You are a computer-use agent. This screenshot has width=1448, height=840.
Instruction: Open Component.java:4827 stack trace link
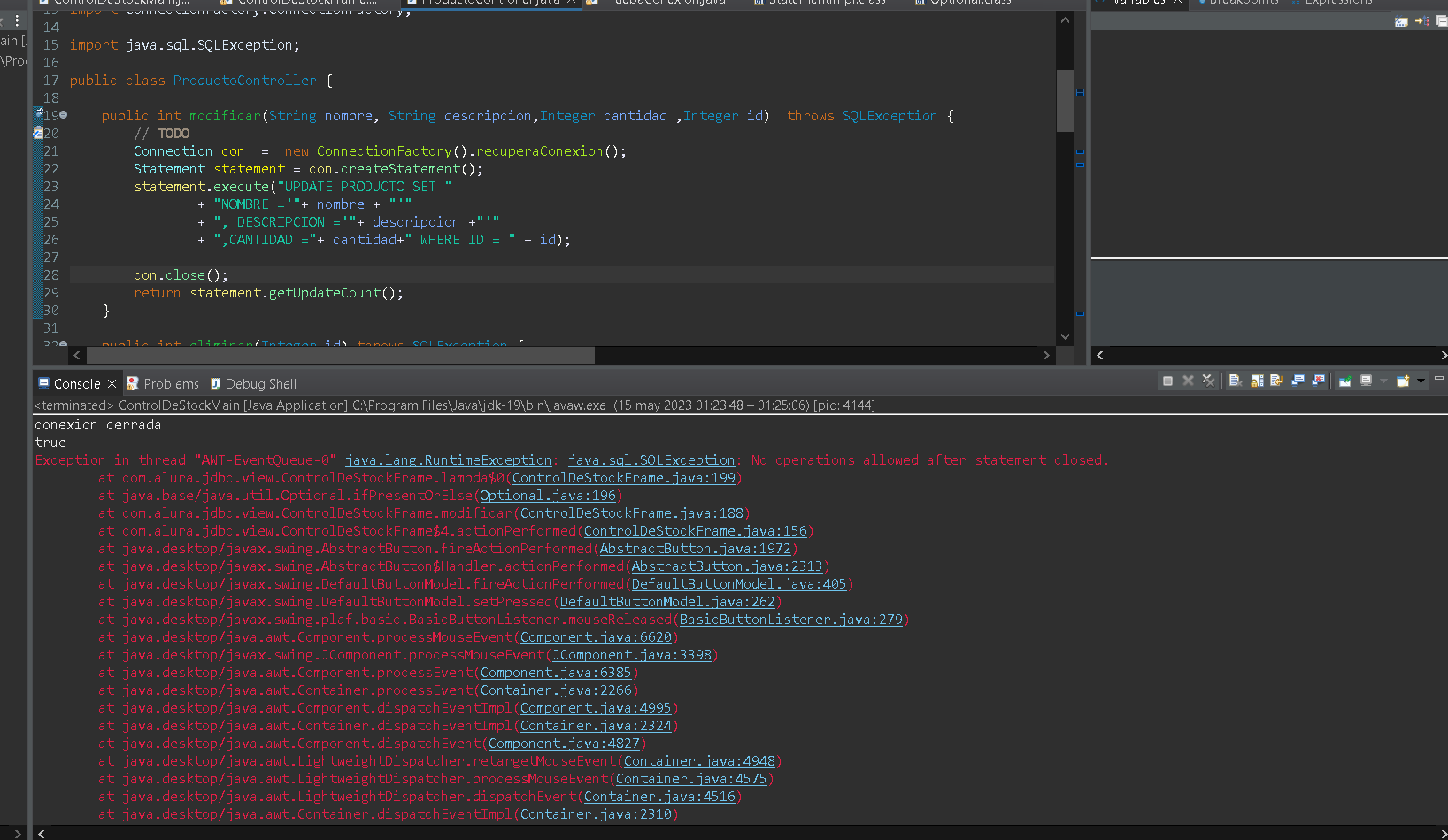pos(564,744)
